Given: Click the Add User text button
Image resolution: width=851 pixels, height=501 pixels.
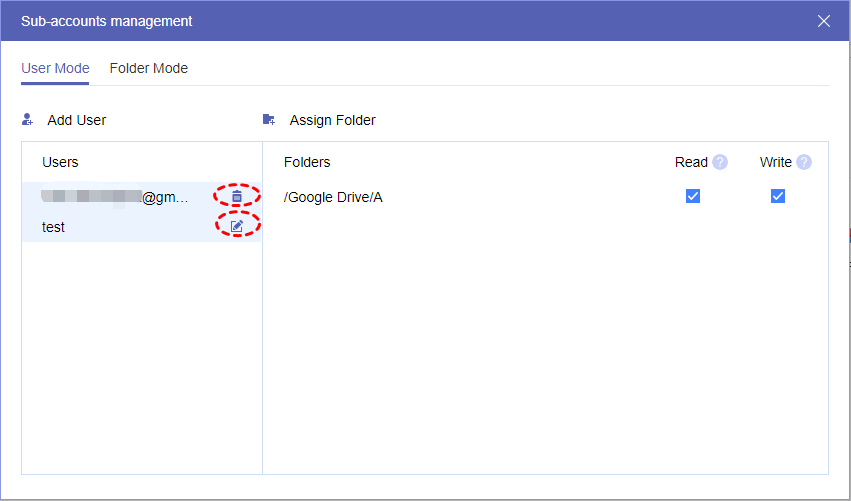Looking at the screenshot, I should (77, 120).
